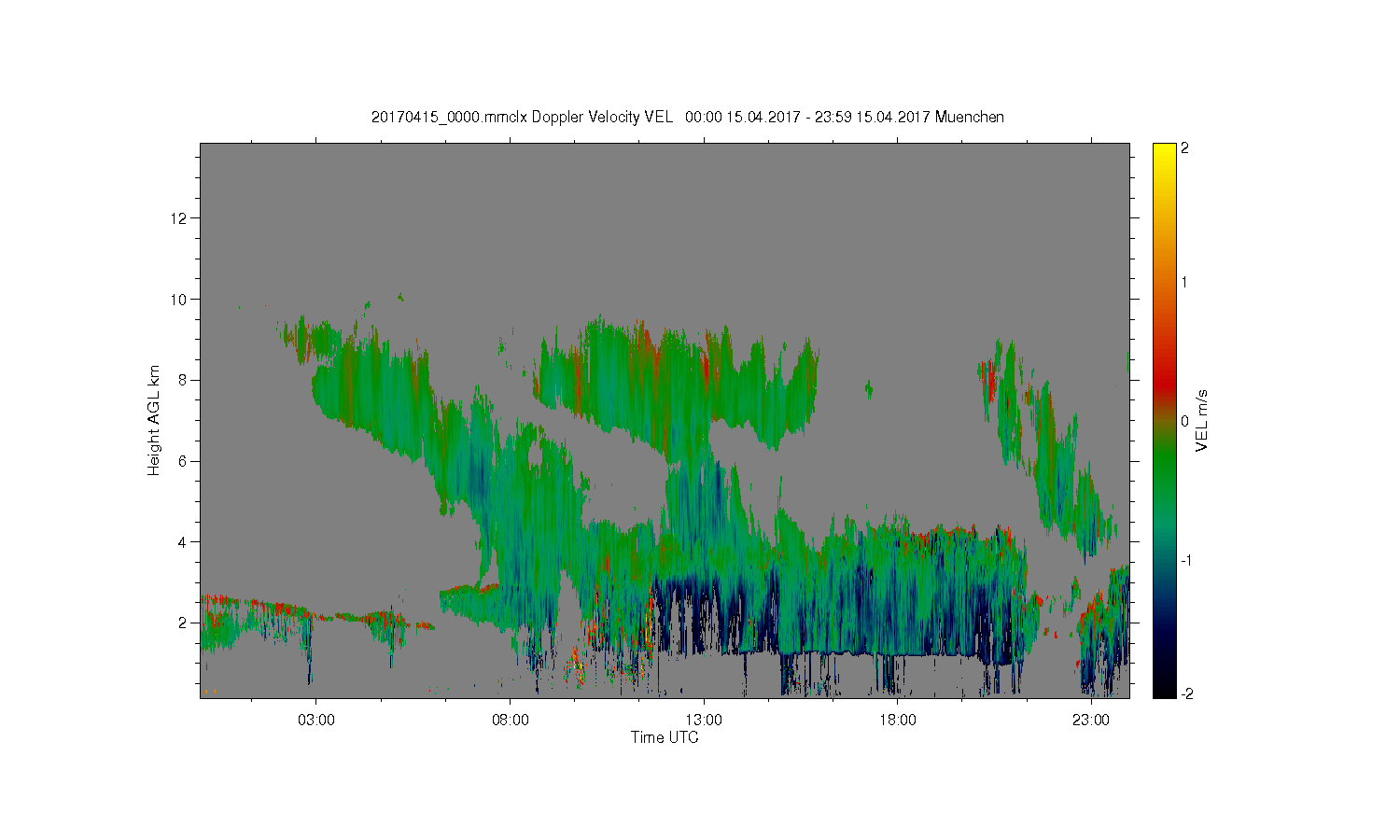The width and height of the screenshot is (1400, 840).
Task: Click the 6 km height label
Action: pos(184,461)
